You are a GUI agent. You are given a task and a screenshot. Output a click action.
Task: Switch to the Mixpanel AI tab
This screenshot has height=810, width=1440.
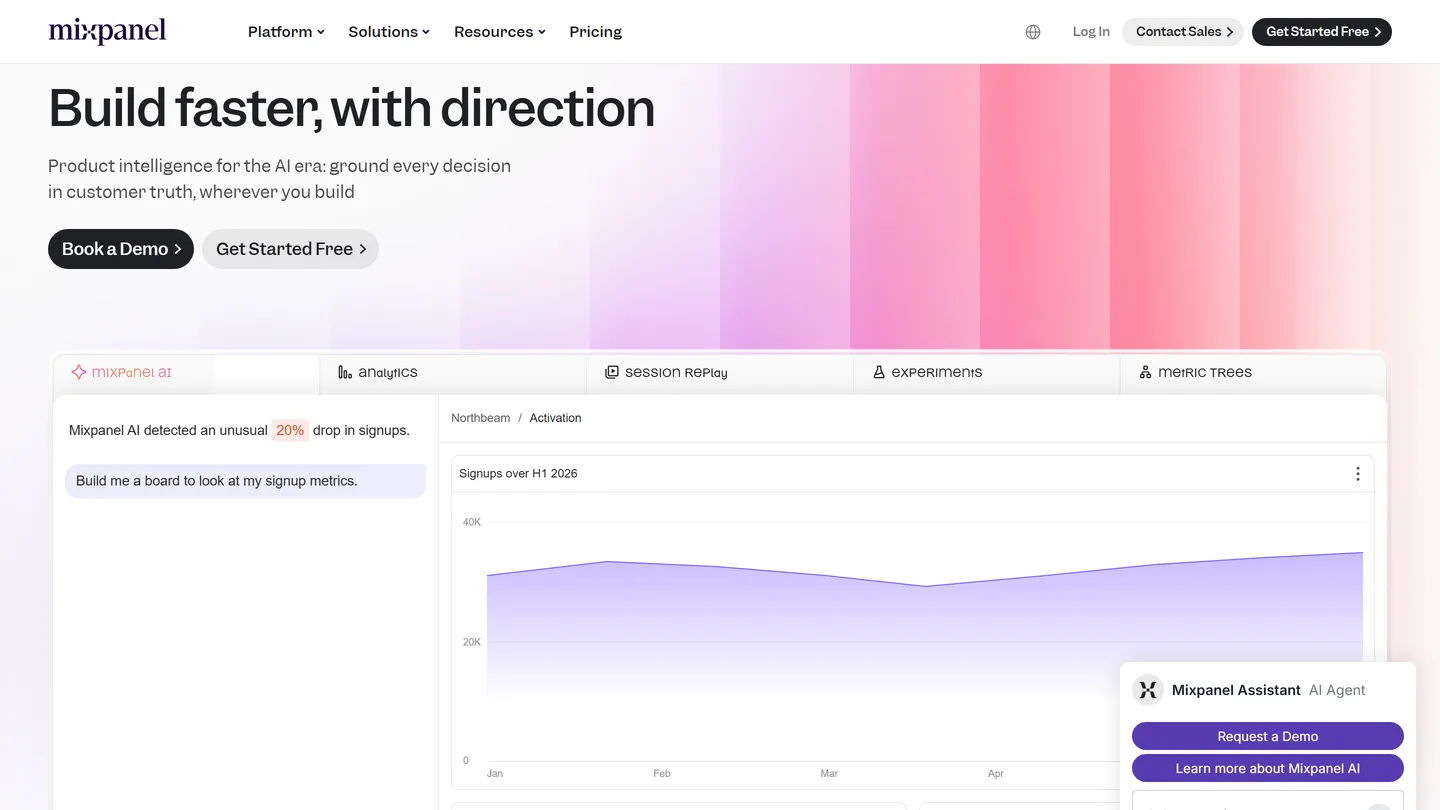[x=186, y=373]
